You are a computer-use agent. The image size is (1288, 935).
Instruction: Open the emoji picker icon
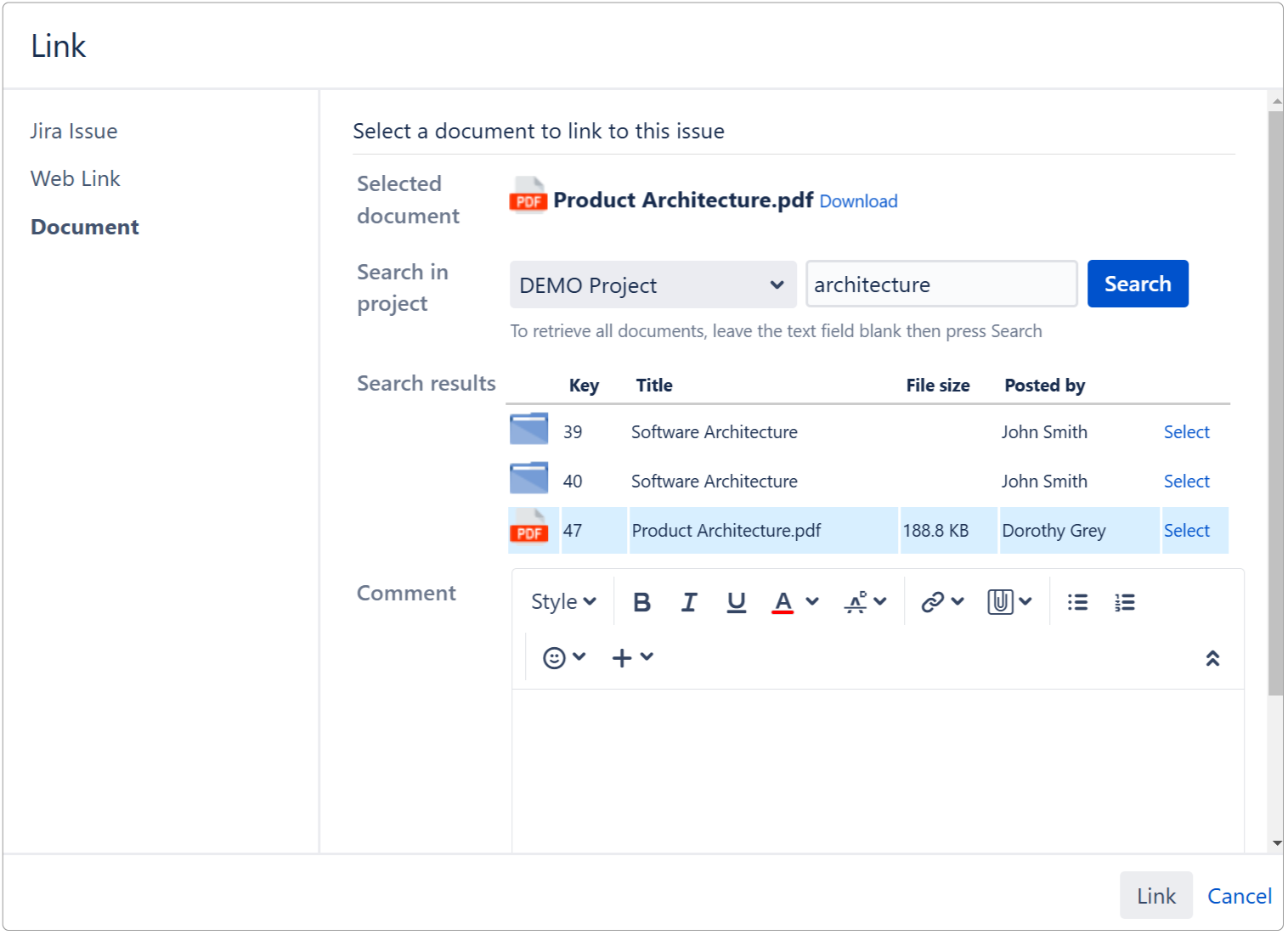[x=554, y=658]
